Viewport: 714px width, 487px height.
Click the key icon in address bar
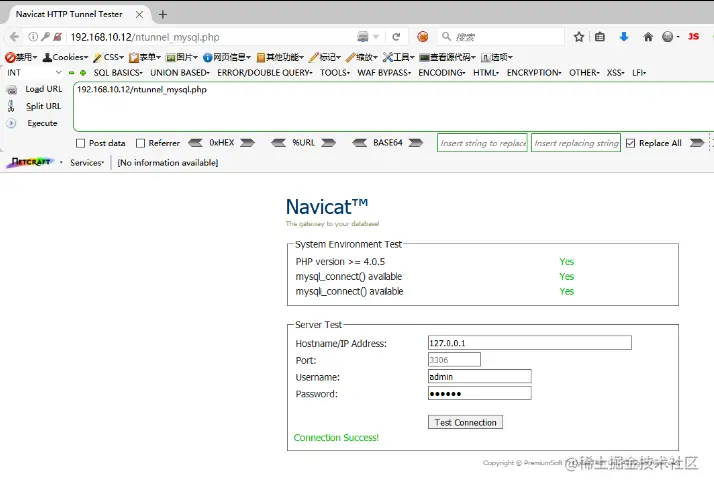click(x=45, y=37)
